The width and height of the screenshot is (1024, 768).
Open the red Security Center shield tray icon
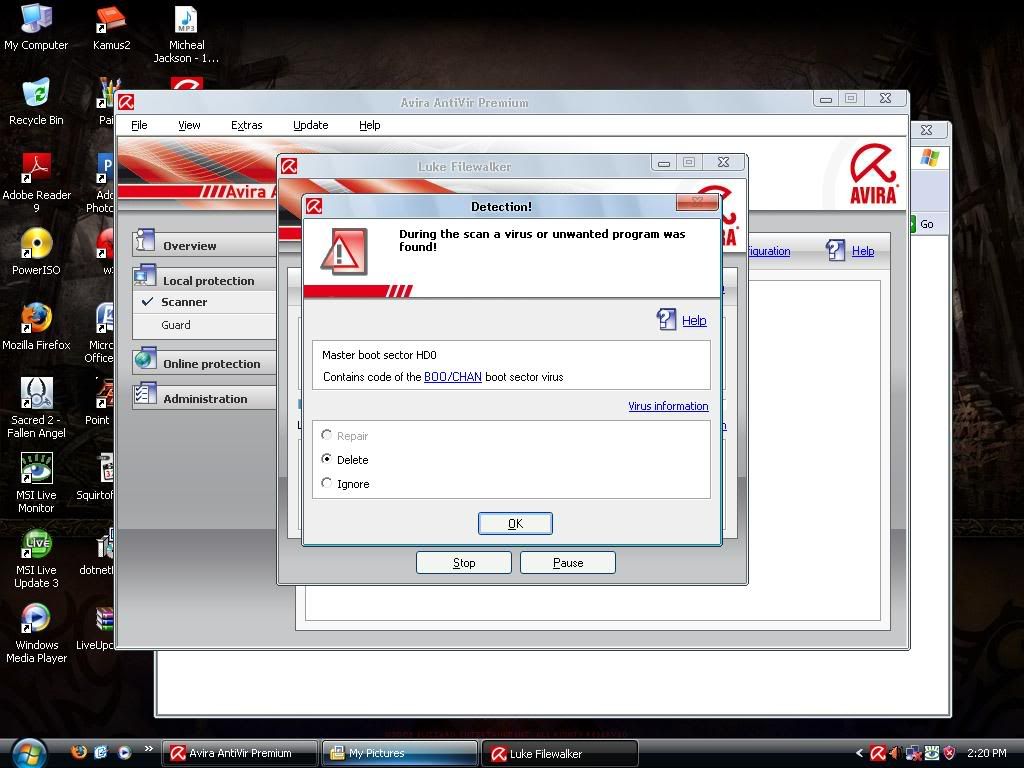950,753
